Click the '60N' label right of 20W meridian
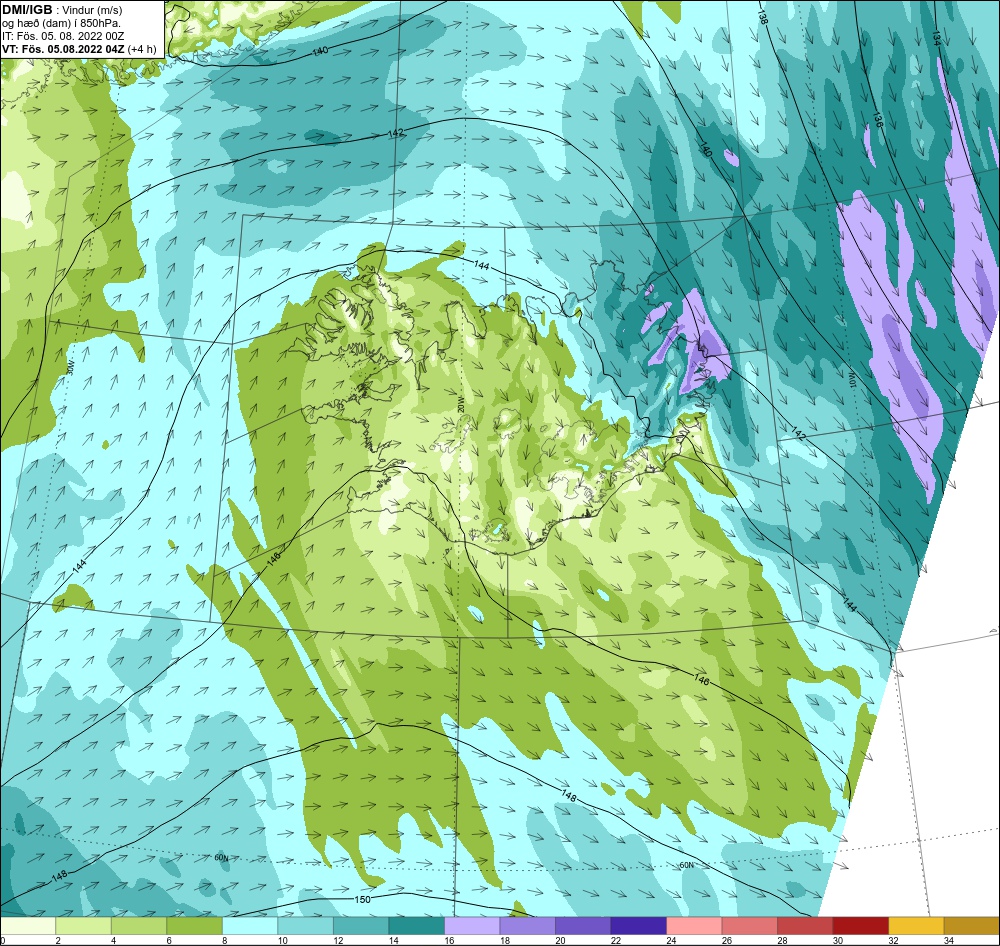The height and width of the screenshot is (946, 1000). click(x=686, y=865)
